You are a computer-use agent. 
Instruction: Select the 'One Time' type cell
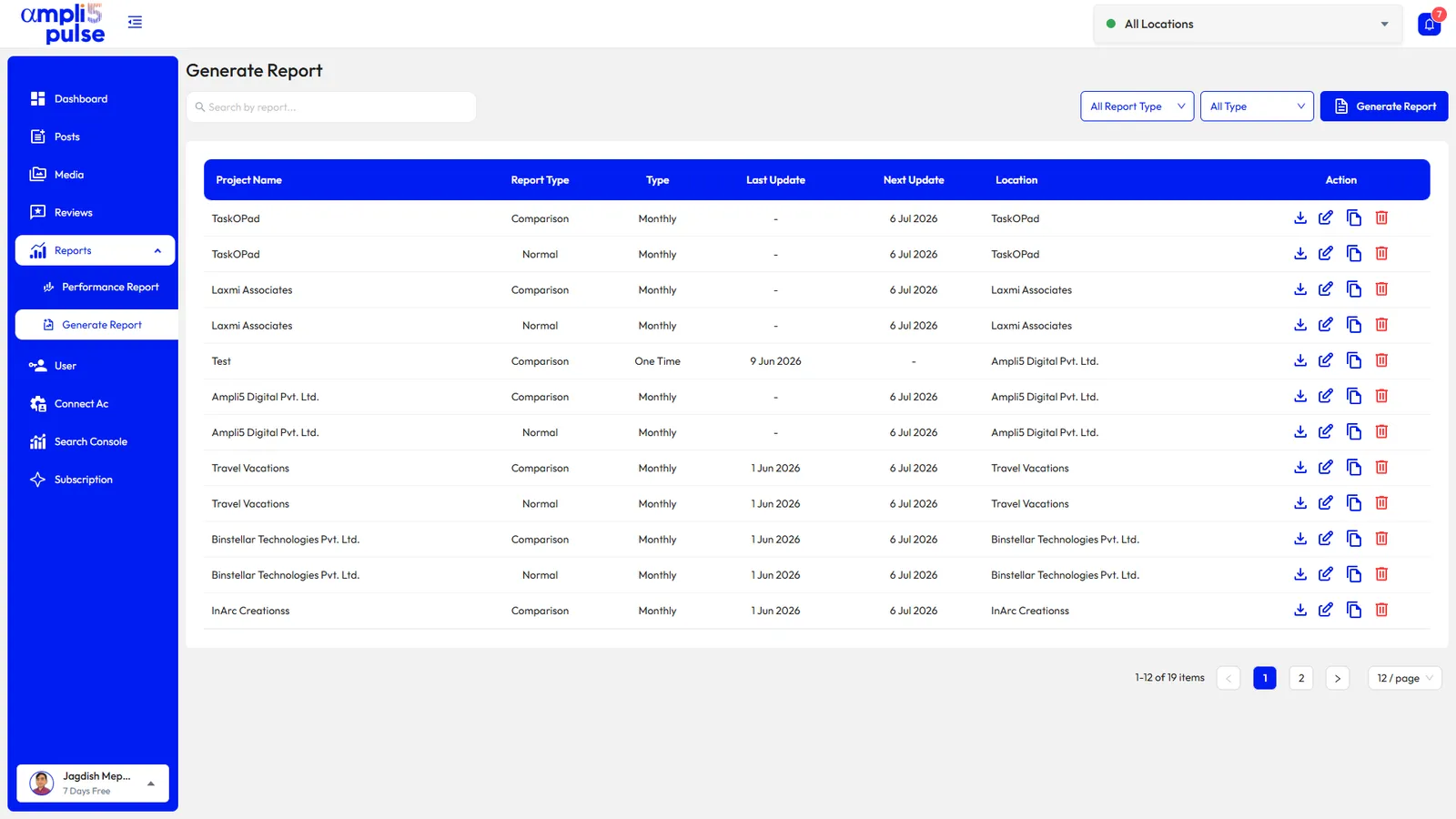(x=657, y=361)
